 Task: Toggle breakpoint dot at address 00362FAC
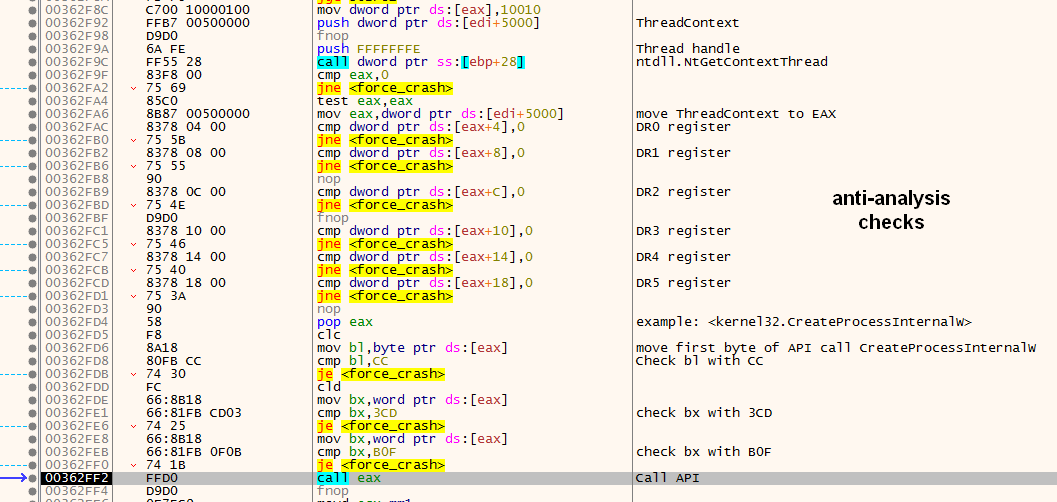pos(32,127)
